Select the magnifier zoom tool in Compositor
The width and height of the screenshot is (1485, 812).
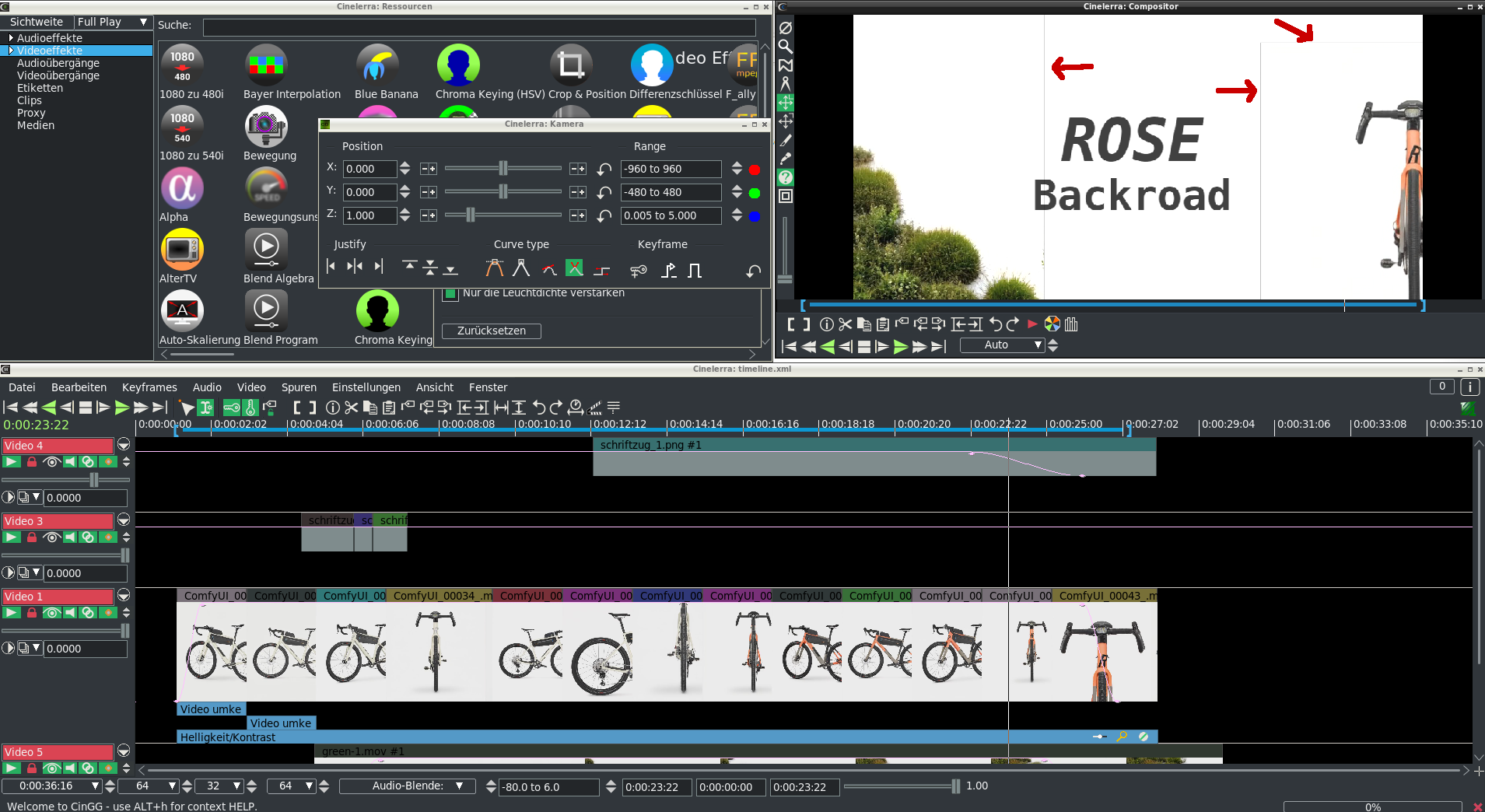[786, 47]
